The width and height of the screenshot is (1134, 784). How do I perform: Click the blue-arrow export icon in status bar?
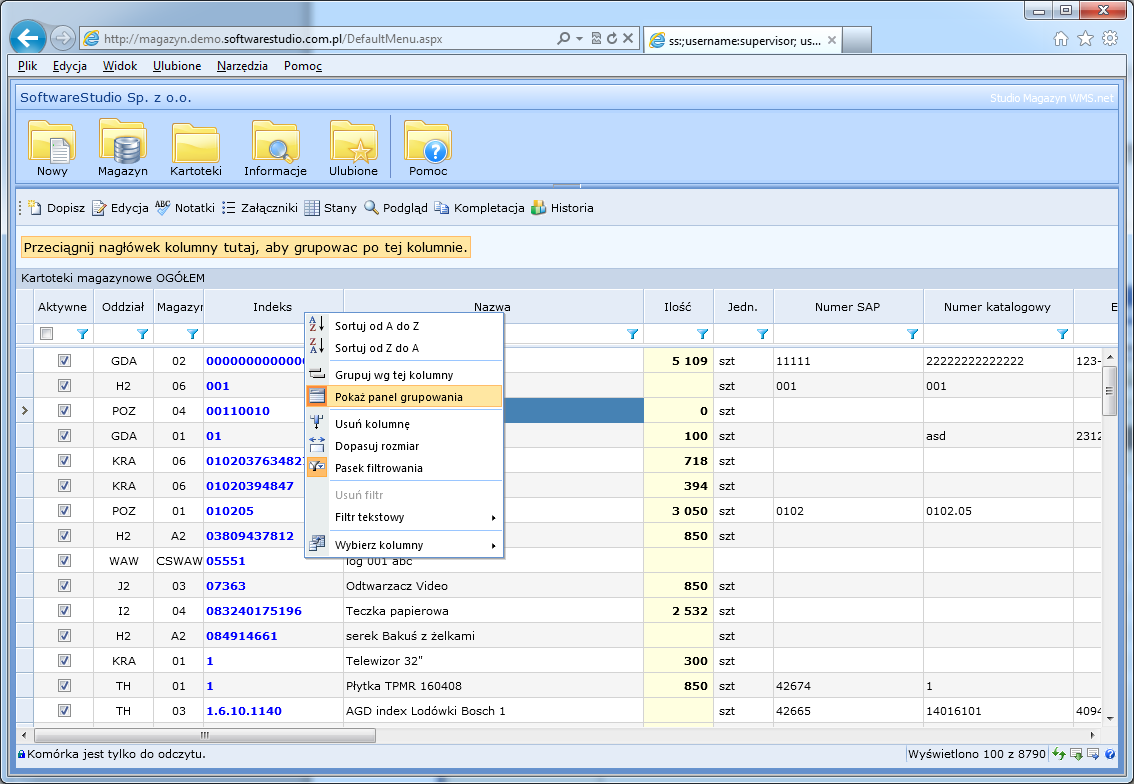point(1093,754)
